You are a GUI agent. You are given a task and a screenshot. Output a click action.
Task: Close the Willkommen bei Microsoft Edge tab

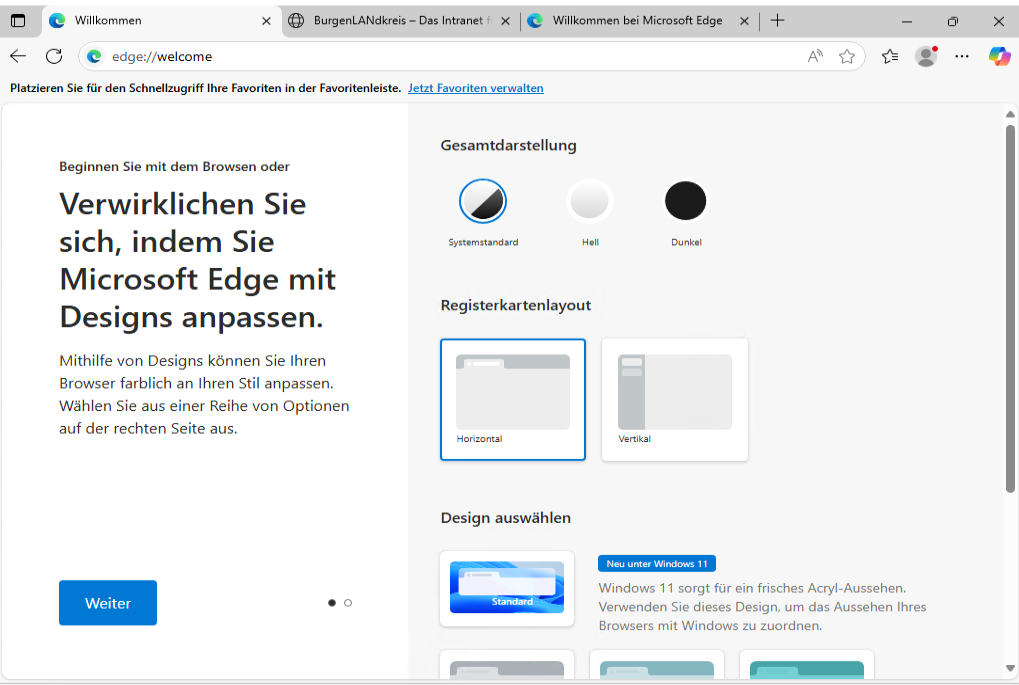pos(745,21)
